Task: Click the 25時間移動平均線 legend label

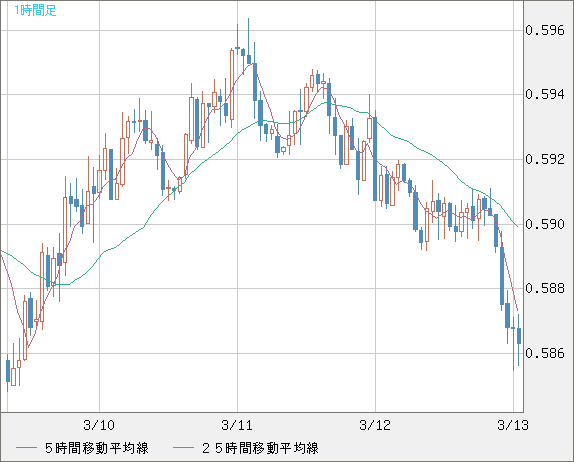Action: [260, 448]
